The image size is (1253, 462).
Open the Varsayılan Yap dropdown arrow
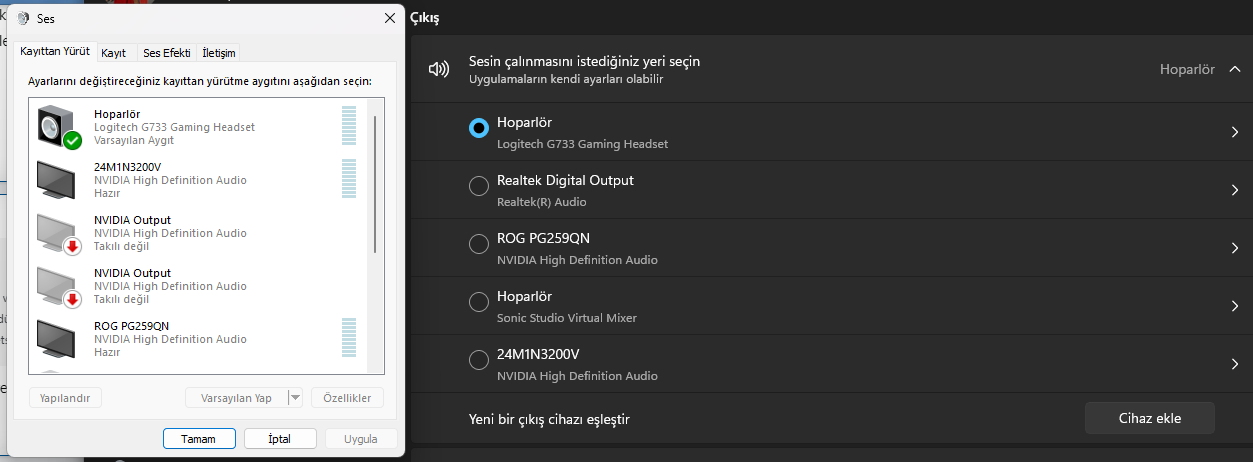pos(295,398)
